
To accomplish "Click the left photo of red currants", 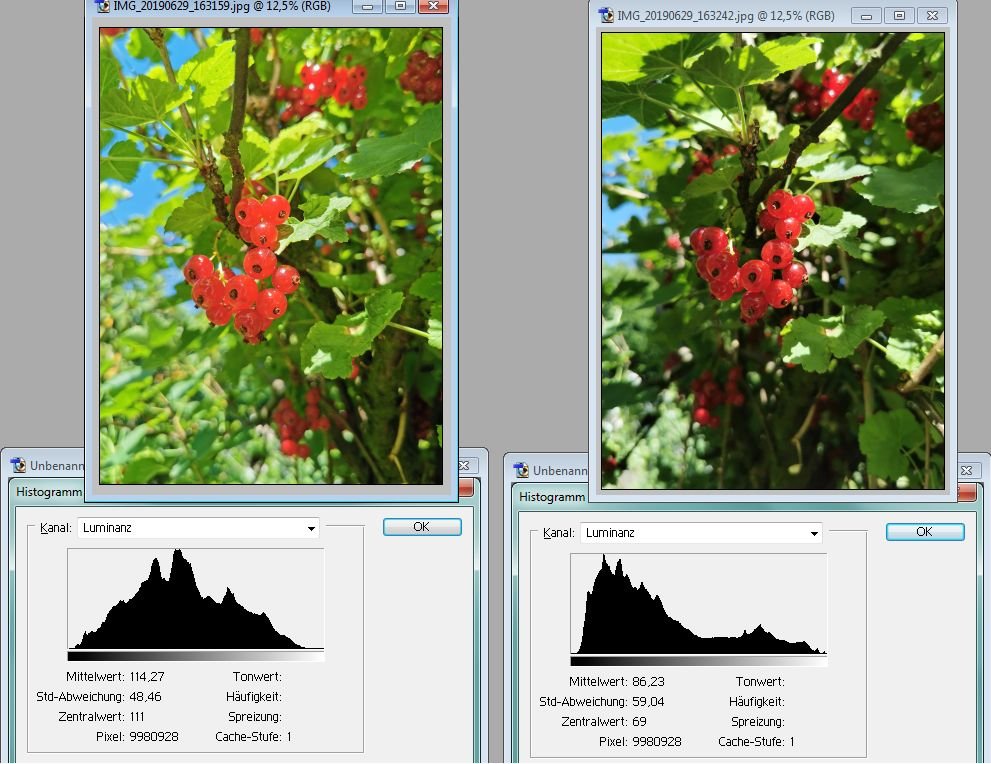I will tap(271, 256).
